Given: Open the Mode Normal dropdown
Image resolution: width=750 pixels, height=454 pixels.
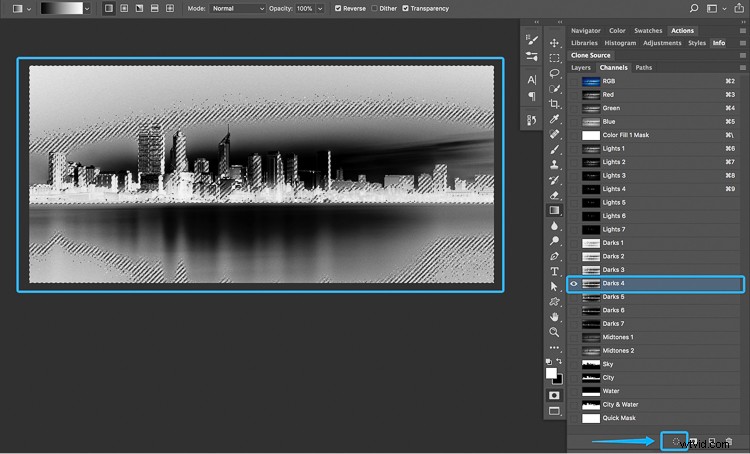Looking at the screenshot, I should pos(237,9).
